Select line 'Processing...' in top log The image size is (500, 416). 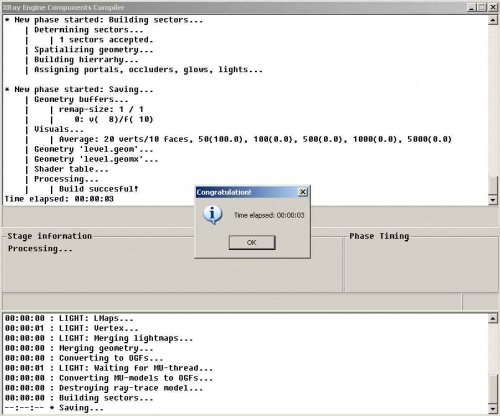(x=66, y=179)
